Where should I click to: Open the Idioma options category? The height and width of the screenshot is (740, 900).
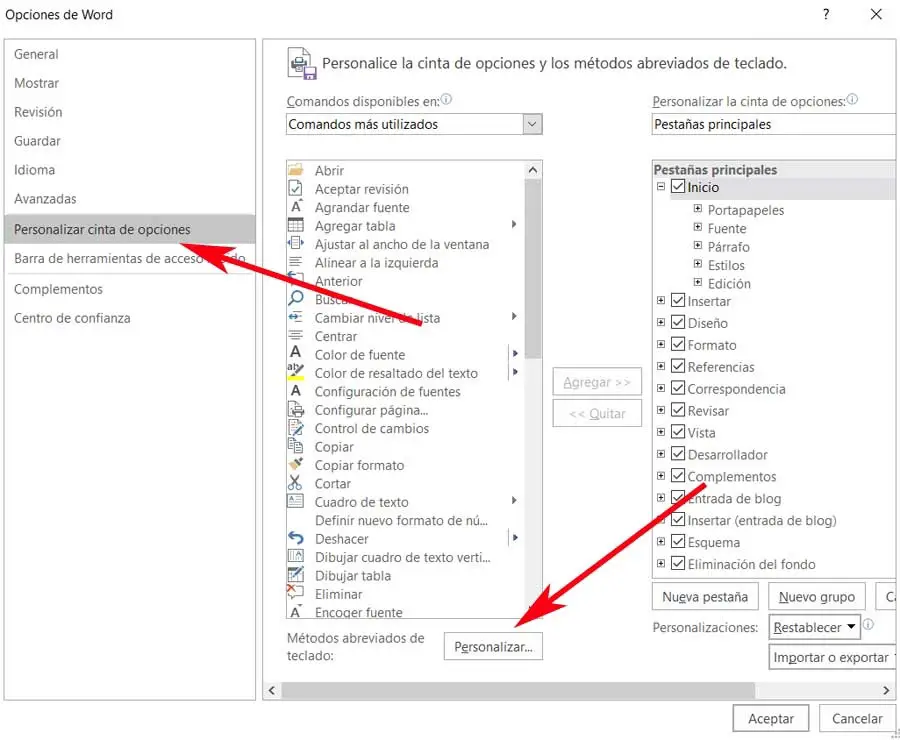point(130,170)
